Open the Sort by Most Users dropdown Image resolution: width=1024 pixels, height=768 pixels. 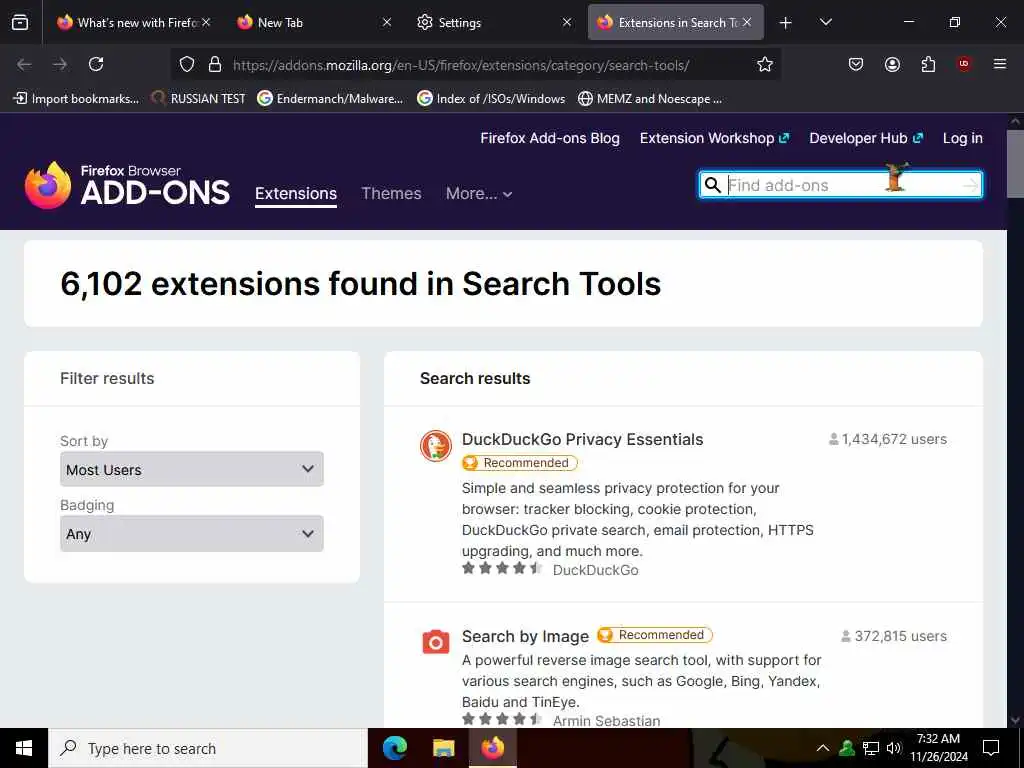point(191,469)
